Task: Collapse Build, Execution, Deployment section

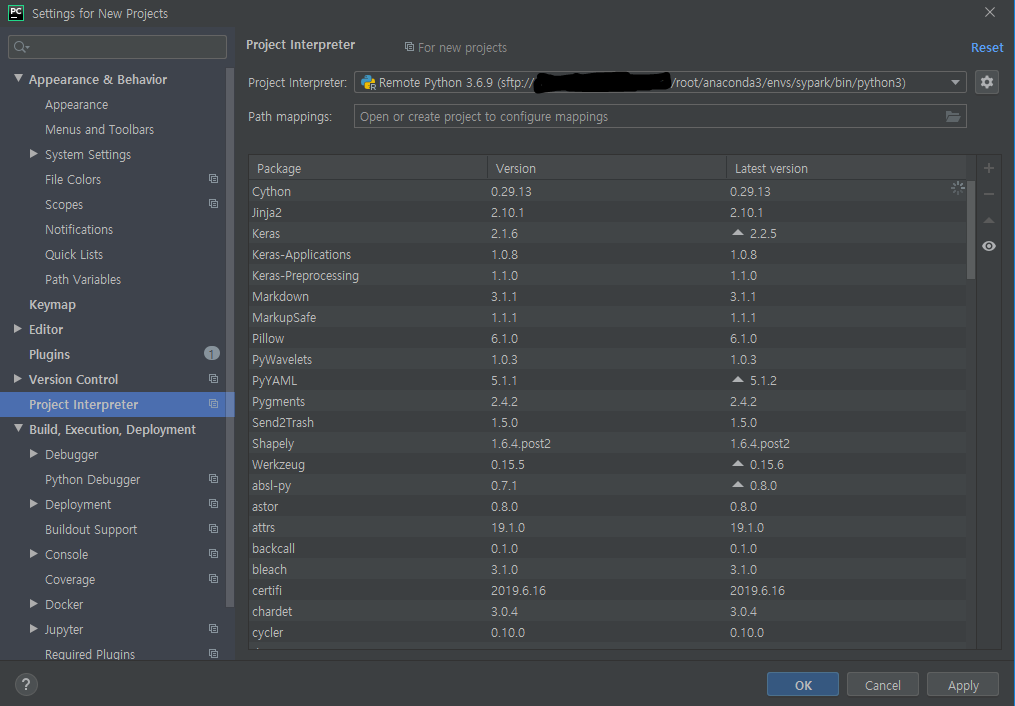Action: [18, 428]
